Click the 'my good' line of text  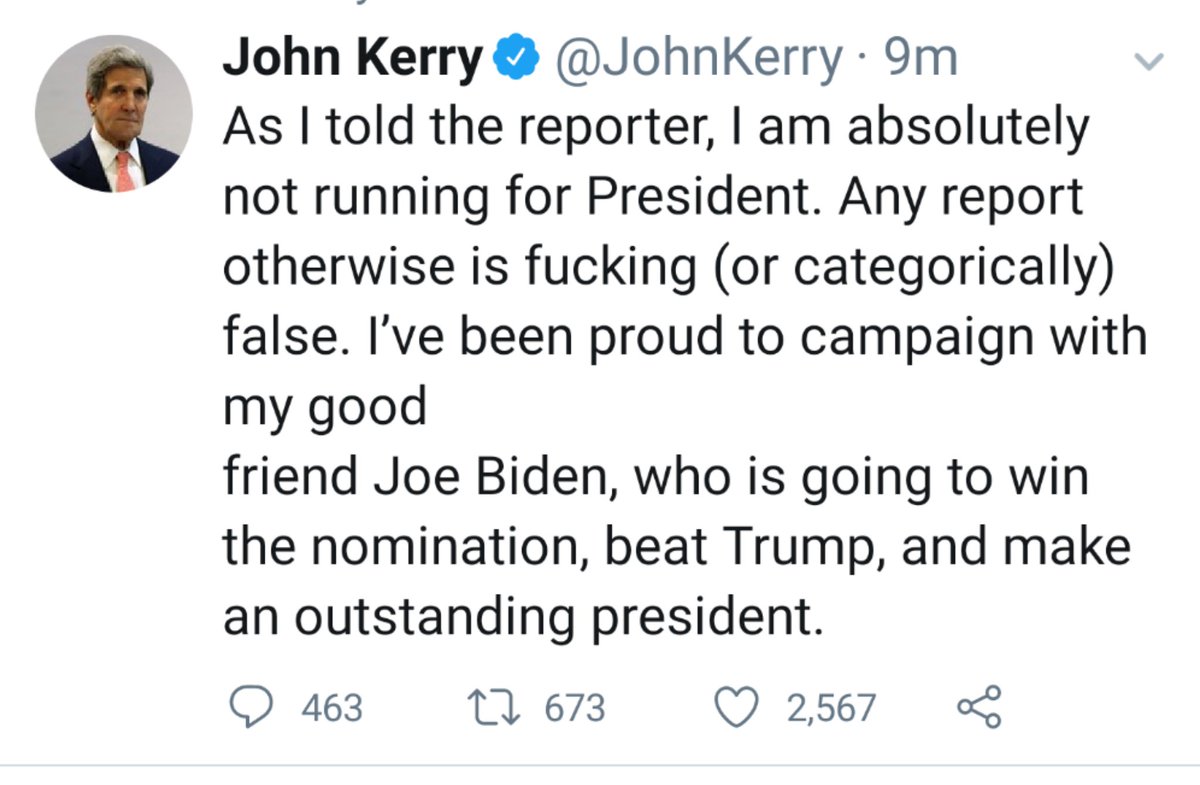pyautogui.click(x=325, y=408)
